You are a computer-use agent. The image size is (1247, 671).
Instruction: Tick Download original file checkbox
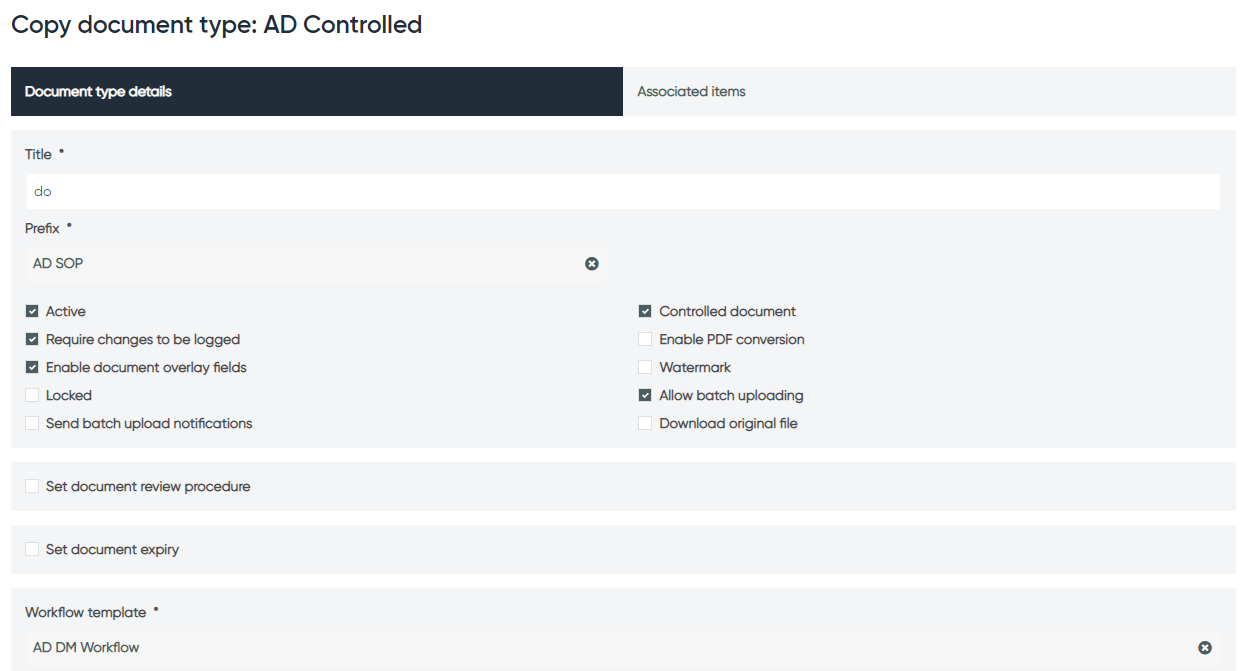[x=645, y=423]
